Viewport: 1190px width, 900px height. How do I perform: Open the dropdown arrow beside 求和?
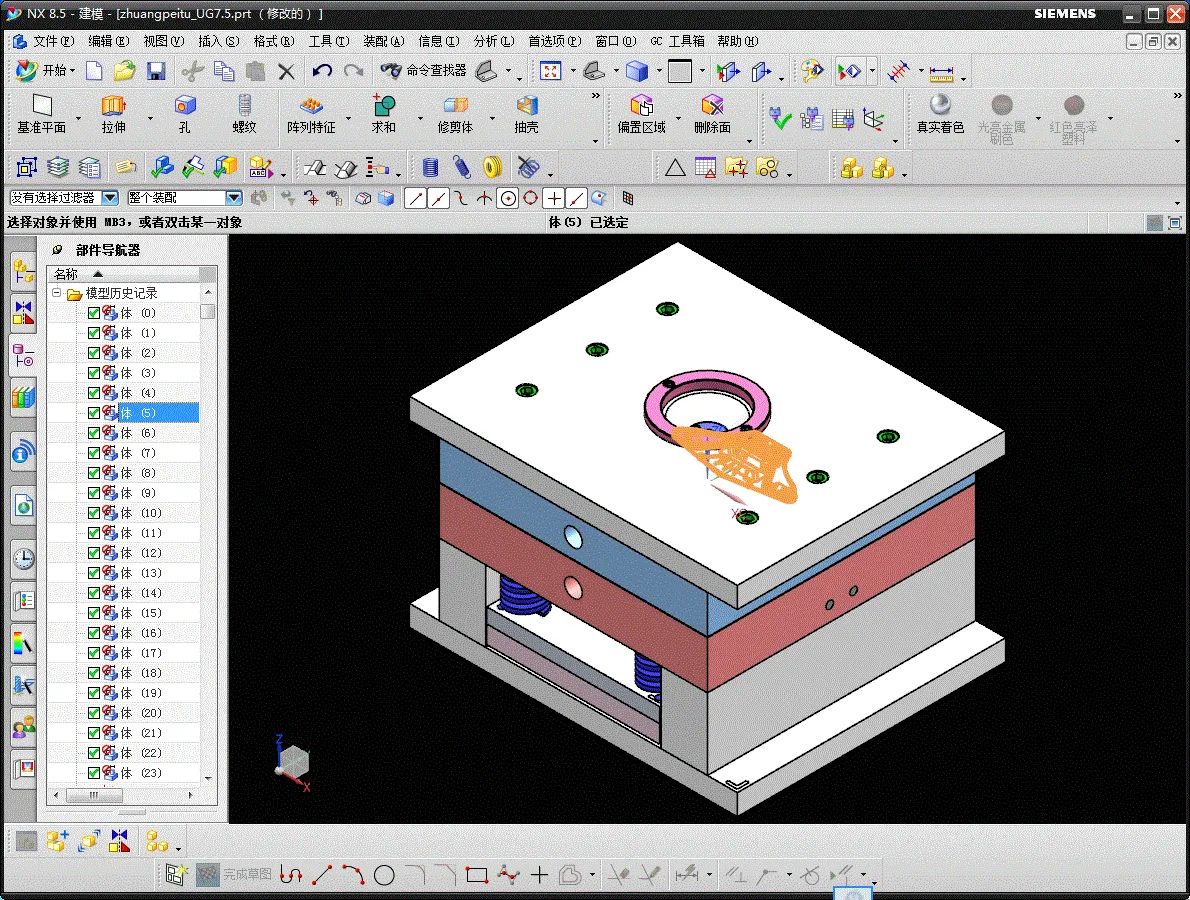(x=420, y=118)
